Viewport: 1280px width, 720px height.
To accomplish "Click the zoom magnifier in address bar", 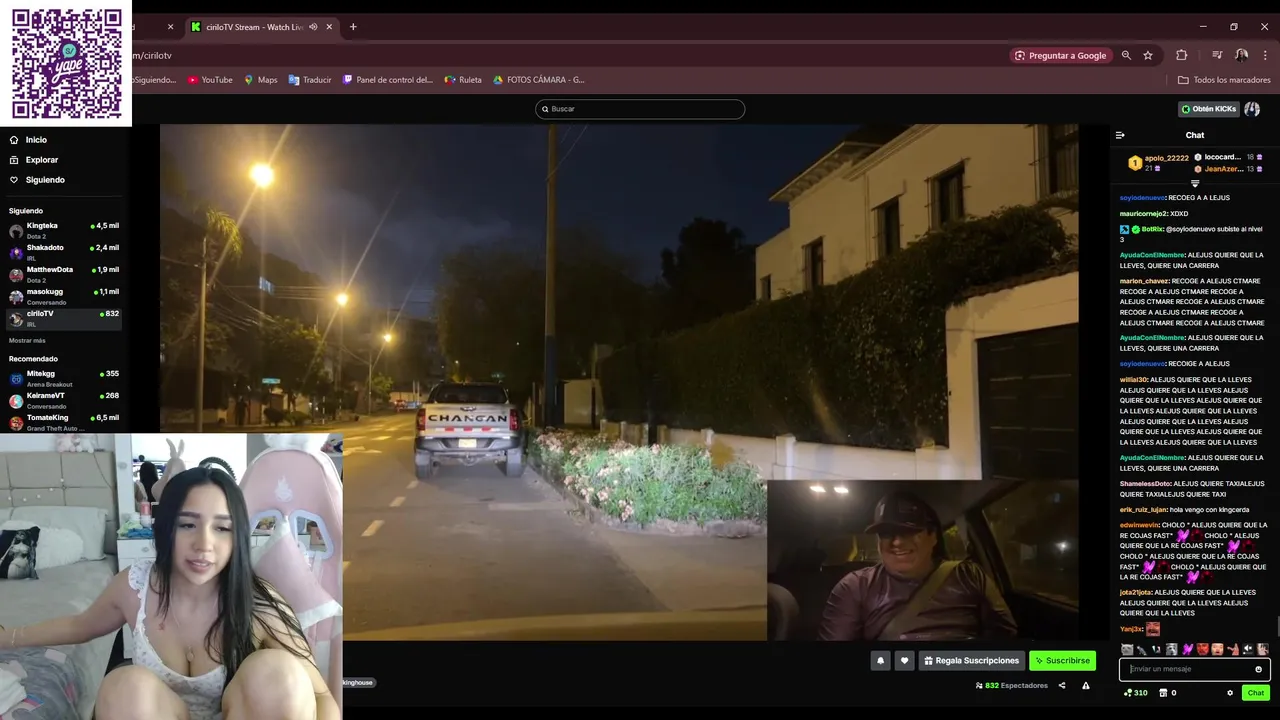I will pos(1126,56).
